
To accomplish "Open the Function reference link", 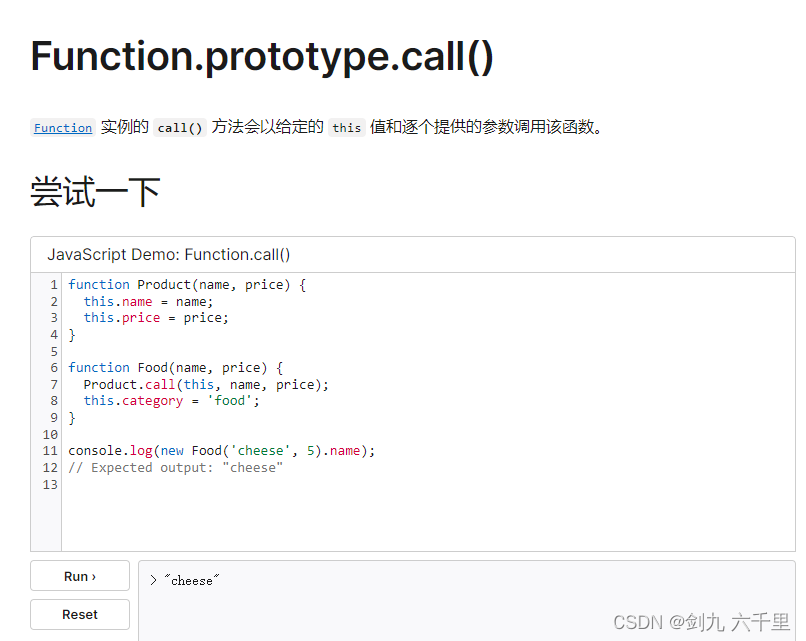I will coord(62,127).
